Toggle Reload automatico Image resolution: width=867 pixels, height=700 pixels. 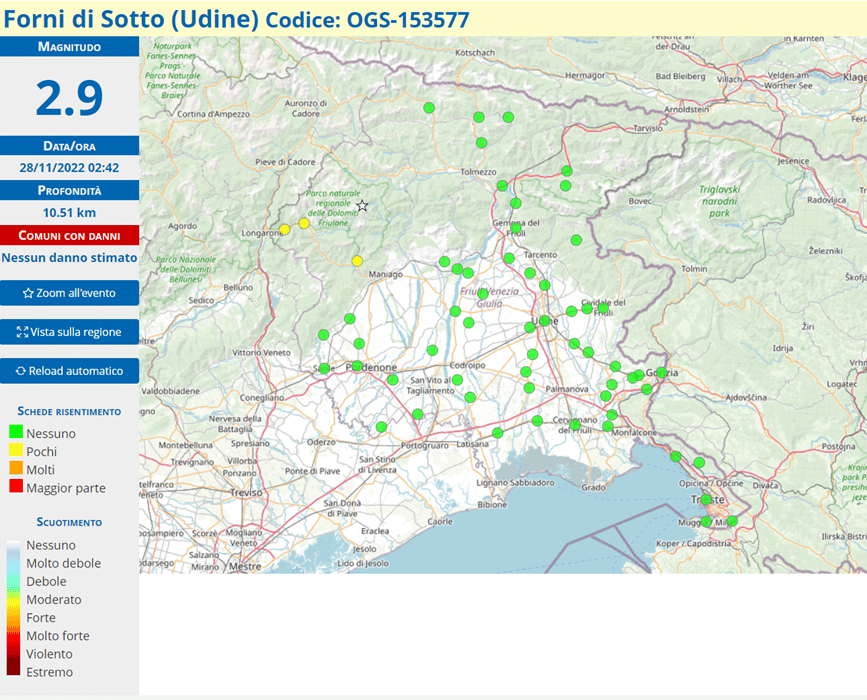[69, 371]
